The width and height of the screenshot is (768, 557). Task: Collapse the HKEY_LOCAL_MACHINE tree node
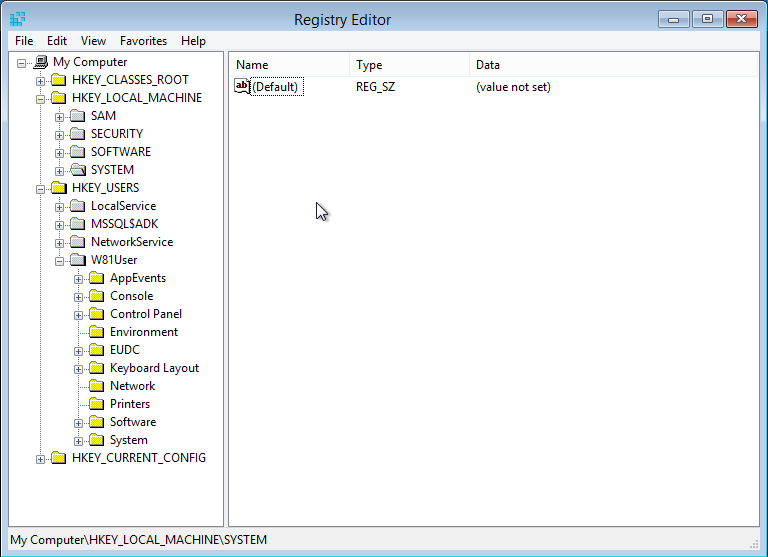(41, 99)
